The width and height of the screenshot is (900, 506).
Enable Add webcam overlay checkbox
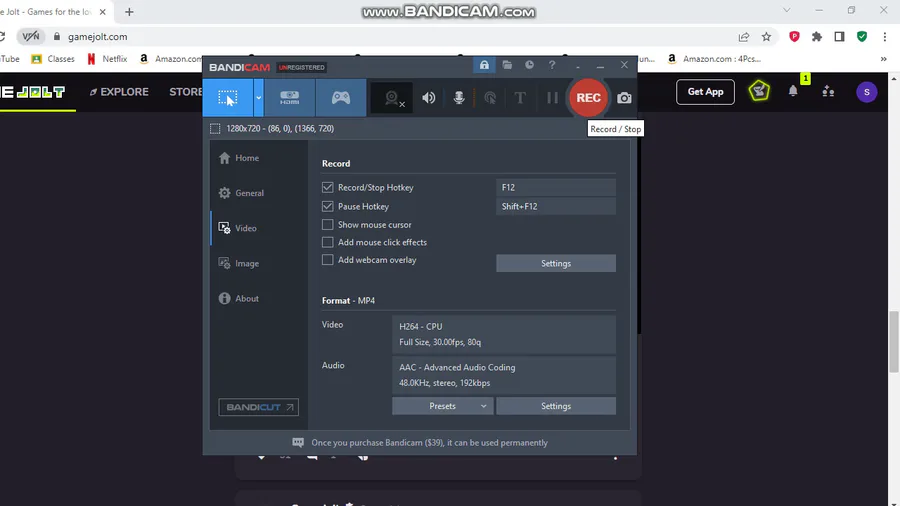click(327, 260)
